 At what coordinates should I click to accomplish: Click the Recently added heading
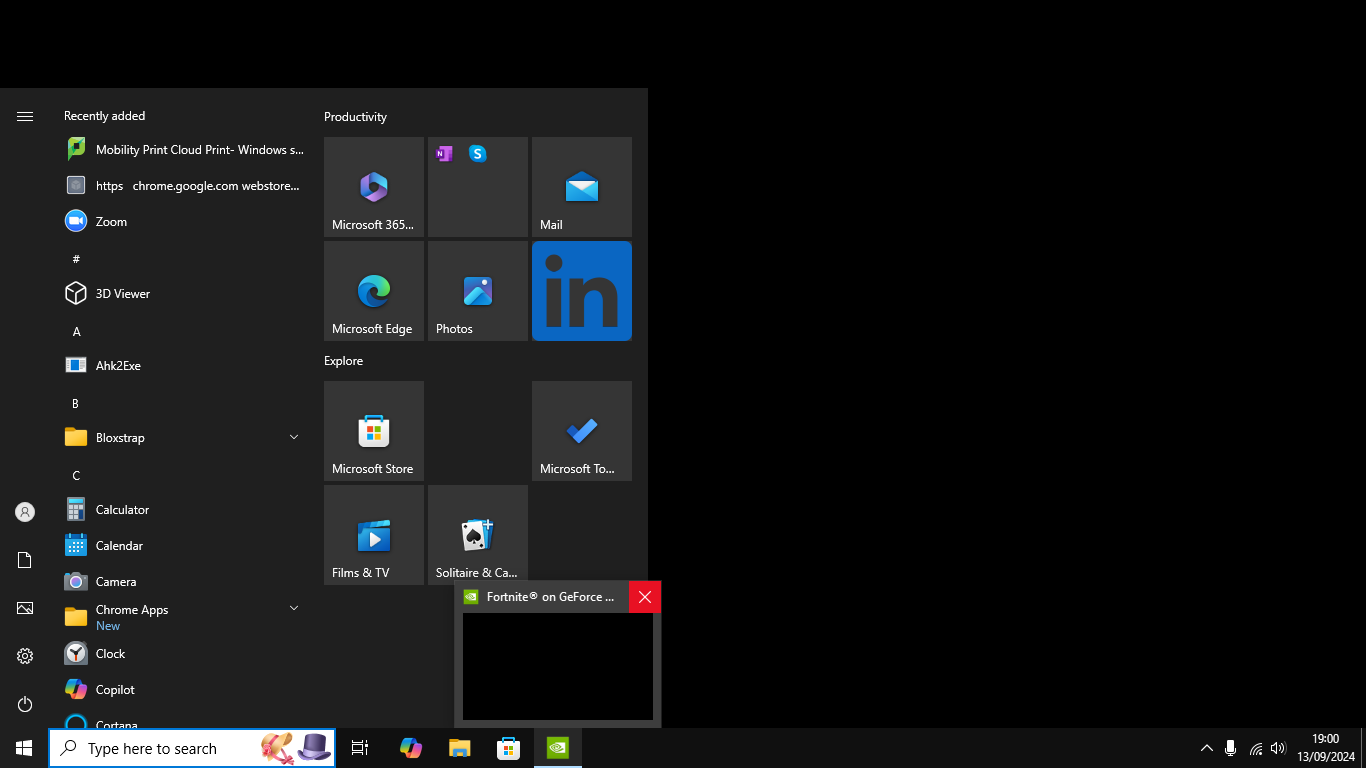coord(104,116)
